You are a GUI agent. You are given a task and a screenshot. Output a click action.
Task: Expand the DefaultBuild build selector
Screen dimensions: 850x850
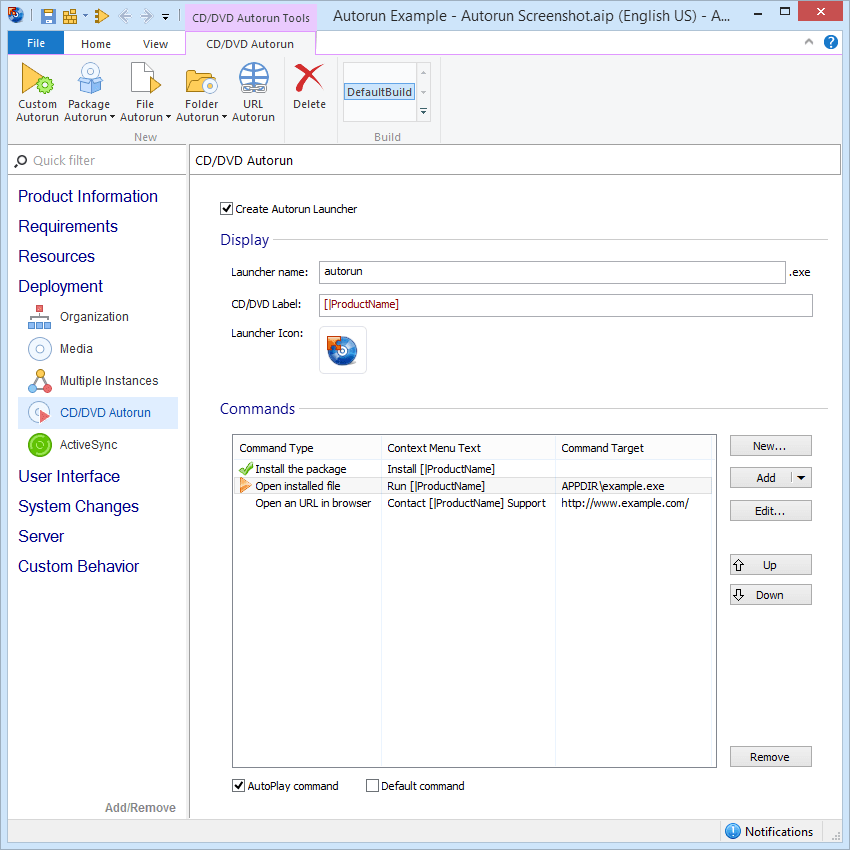[423, 112]
